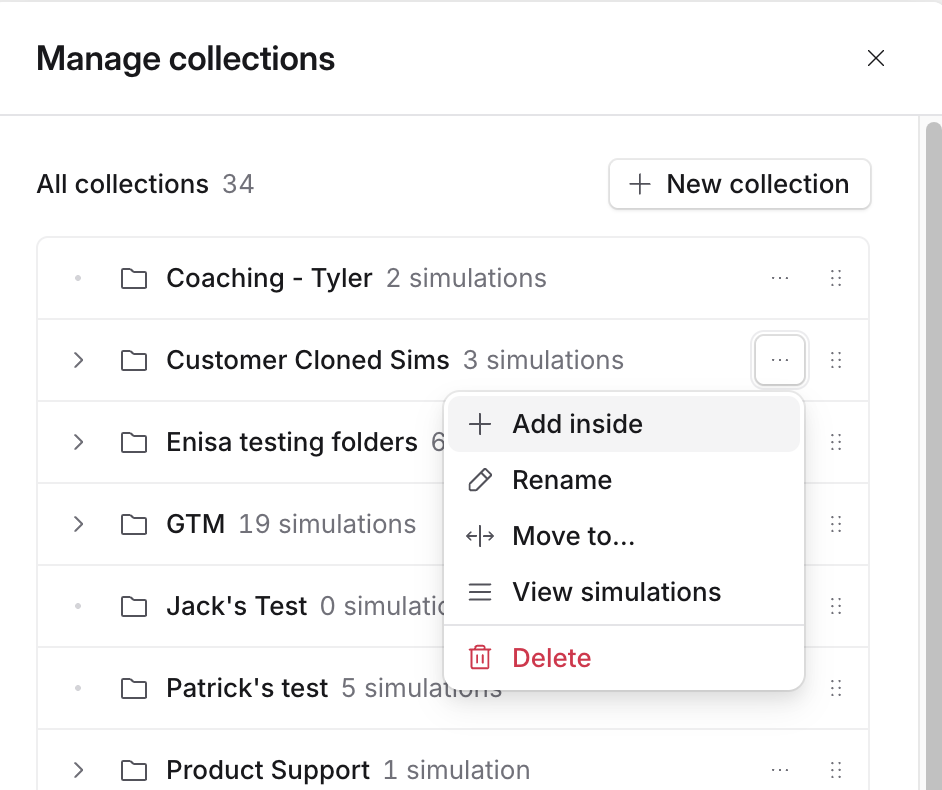Expand the Product Support collection

point(78,770)
